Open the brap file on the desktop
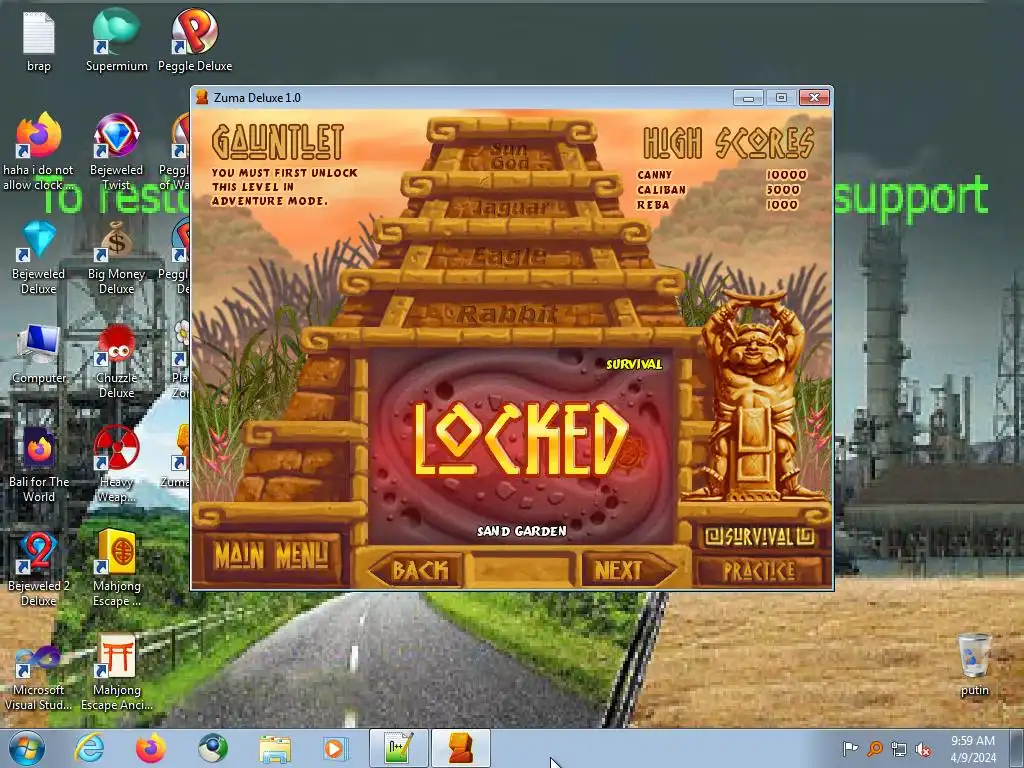Viewport: 1024px width, 768px height. [39, 40]
